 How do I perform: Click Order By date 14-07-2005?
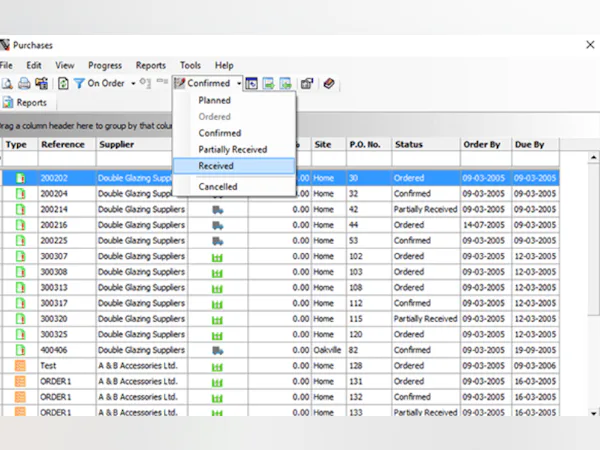tap(486, 225)
